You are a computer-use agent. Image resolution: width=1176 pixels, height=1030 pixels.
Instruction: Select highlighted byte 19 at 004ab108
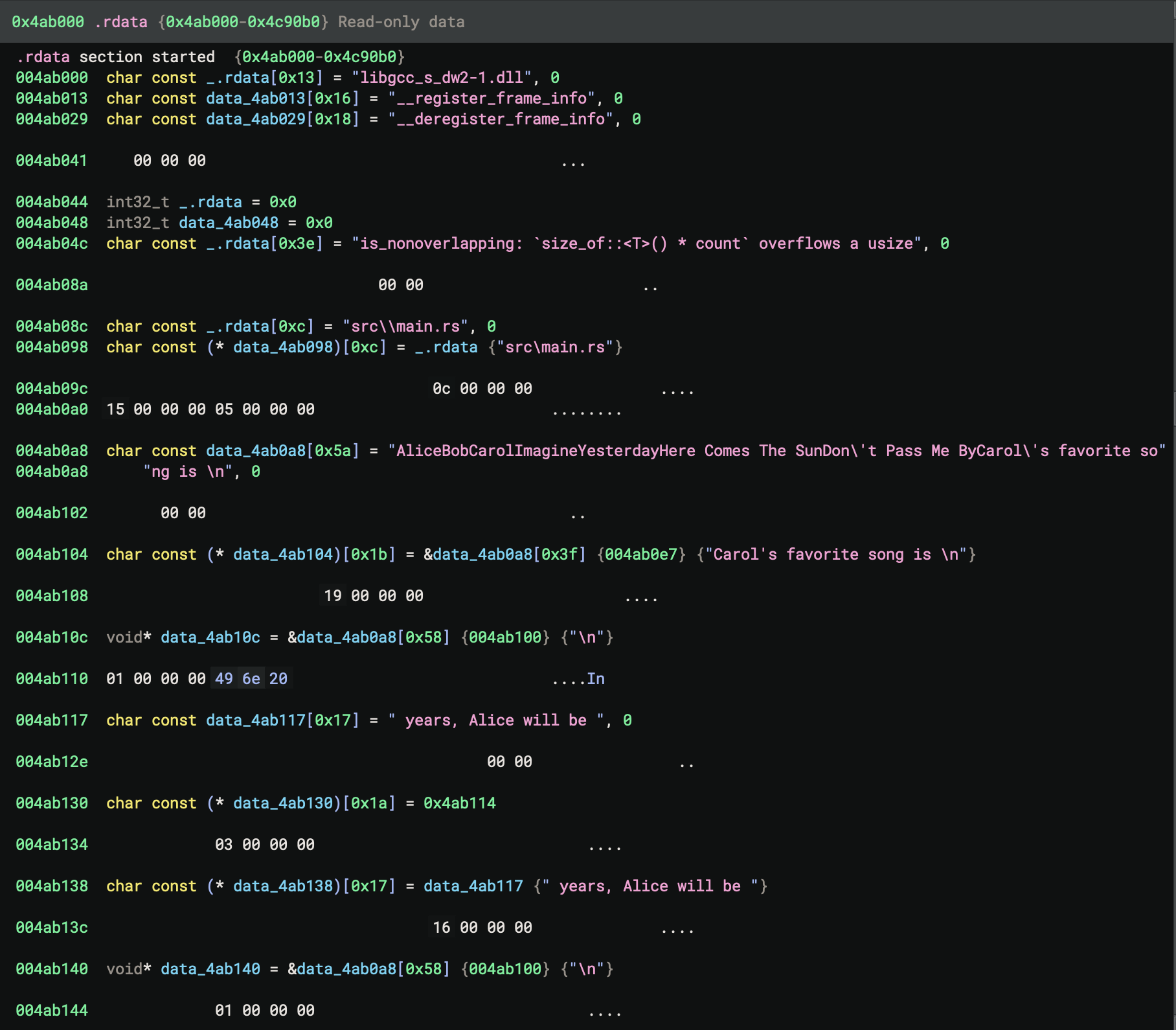(333, 596)
